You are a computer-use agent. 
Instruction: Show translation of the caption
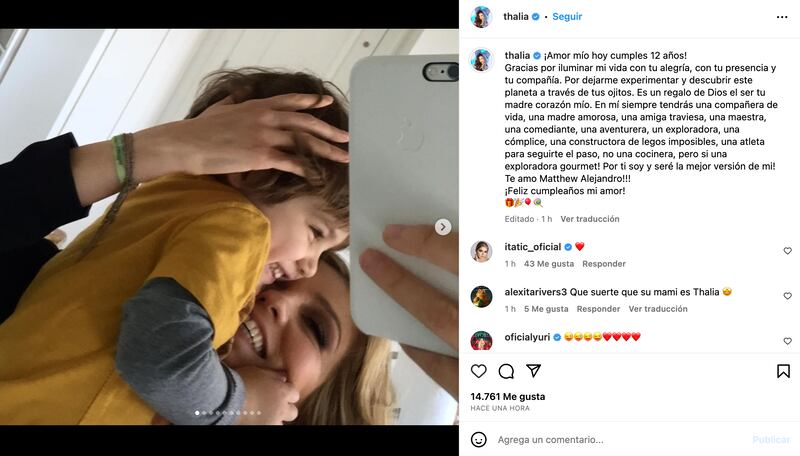[x=590, y=219]
